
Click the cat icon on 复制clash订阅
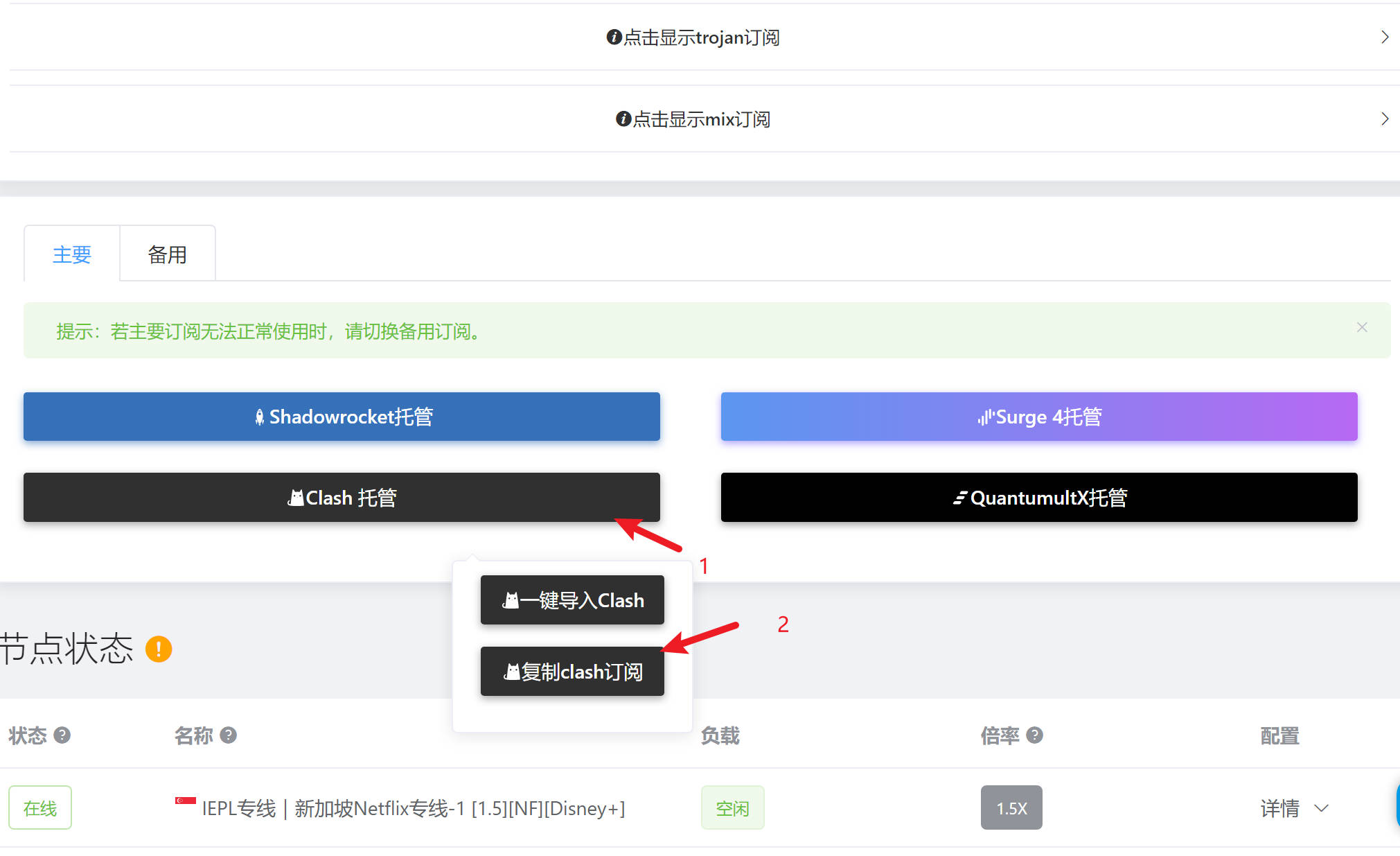pos(512,672)
